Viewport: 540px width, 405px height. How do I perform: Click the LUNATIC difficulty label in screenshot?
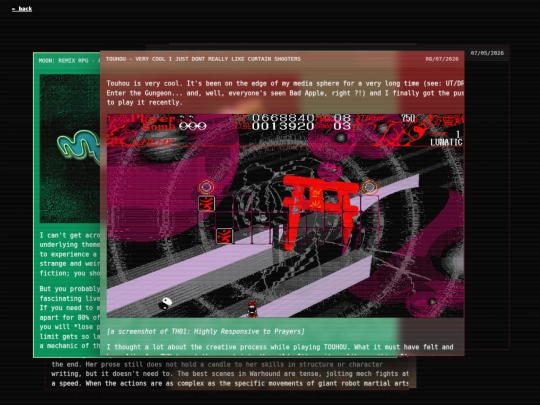(446, 142)
